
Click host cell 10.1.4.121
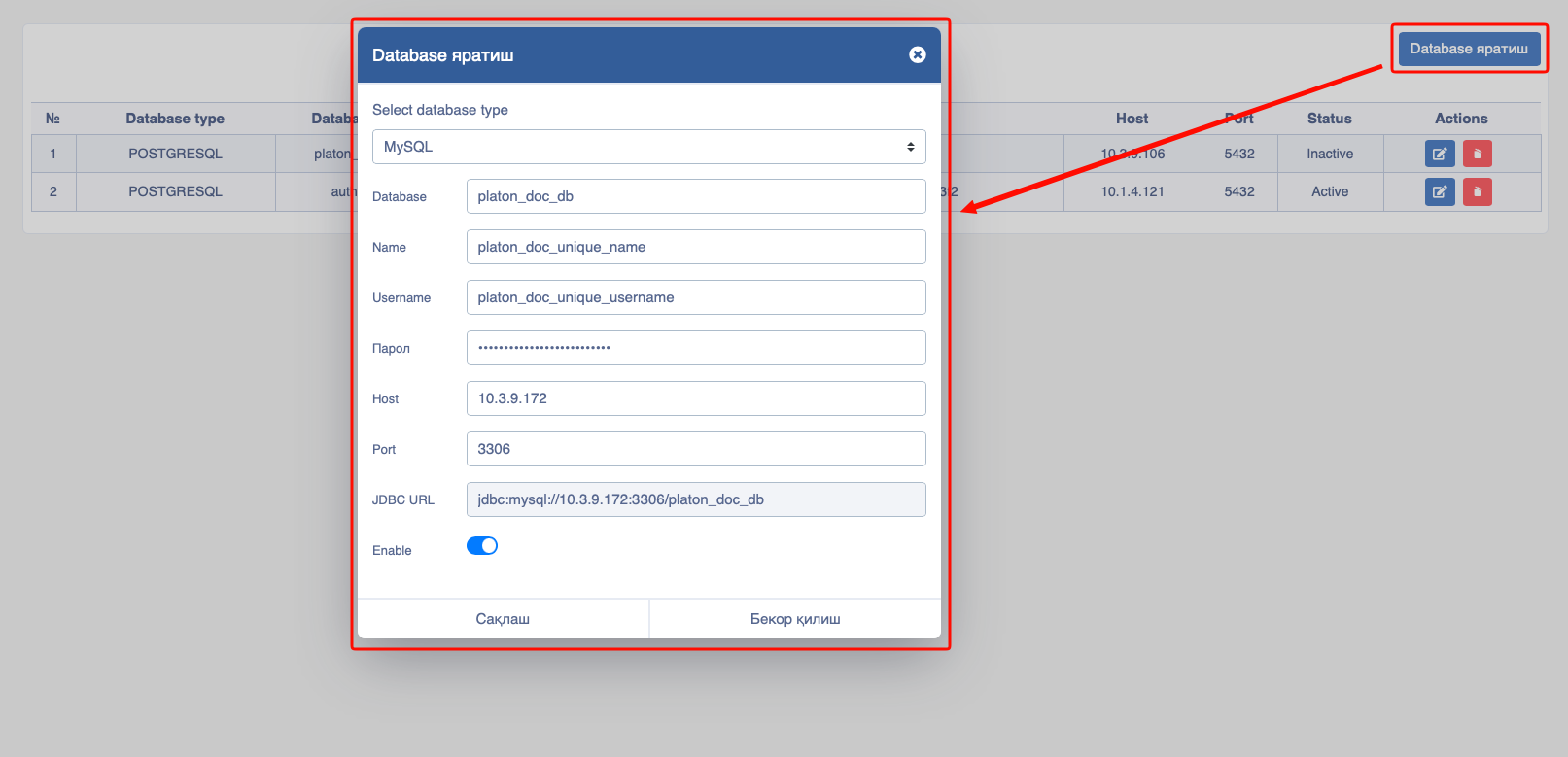pyautogui.click(x=1132, y=191)
